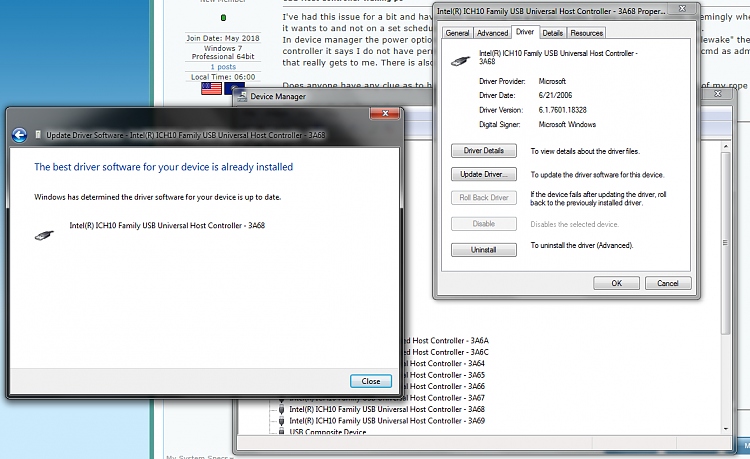Select Host Controller - 3A65 in Device Manager
Image resolution: width=750 pixels, height=459 pixels.
click(444, 375)
